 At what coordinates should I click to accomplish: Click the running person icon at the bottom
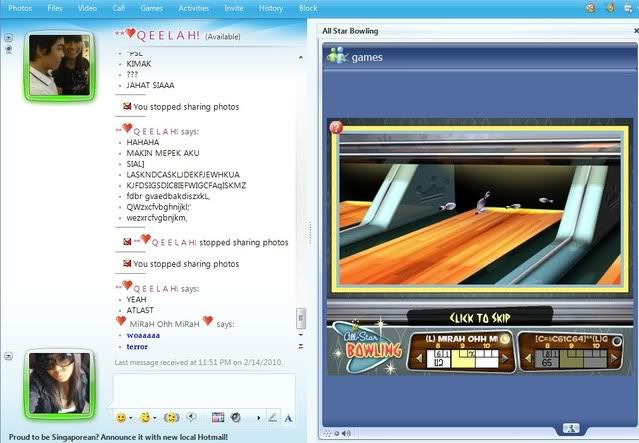point(571,428)
